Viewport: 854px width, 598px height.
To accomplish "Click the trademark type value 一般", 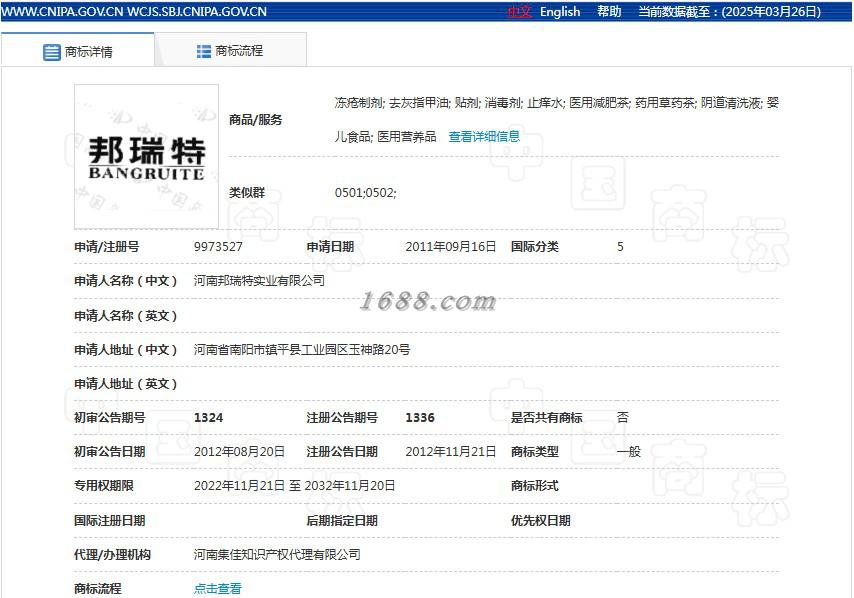I will [629, 452].
